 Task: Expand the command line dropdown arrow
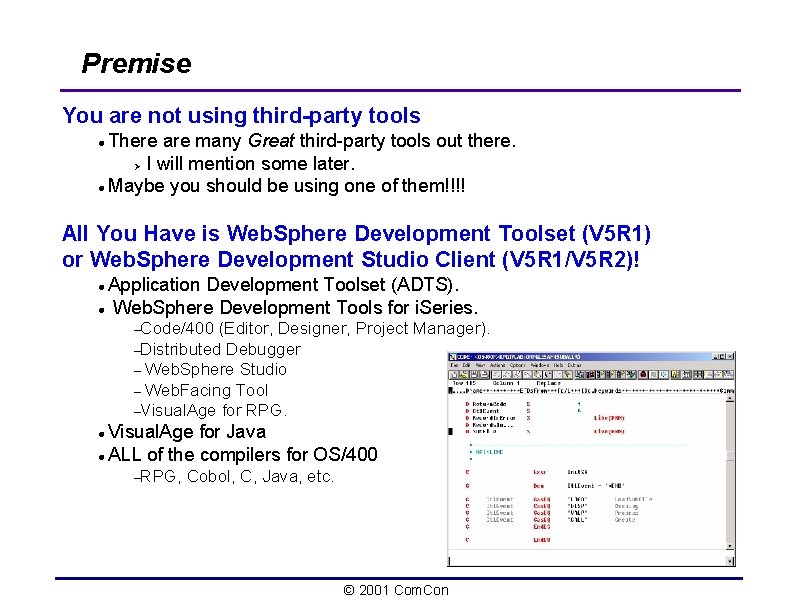[730, 561]
